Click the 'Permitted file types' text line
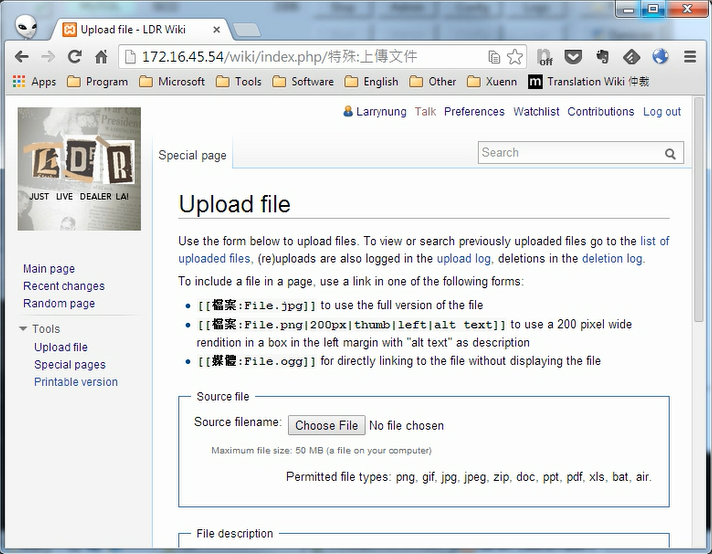 [x=469, y=477]
